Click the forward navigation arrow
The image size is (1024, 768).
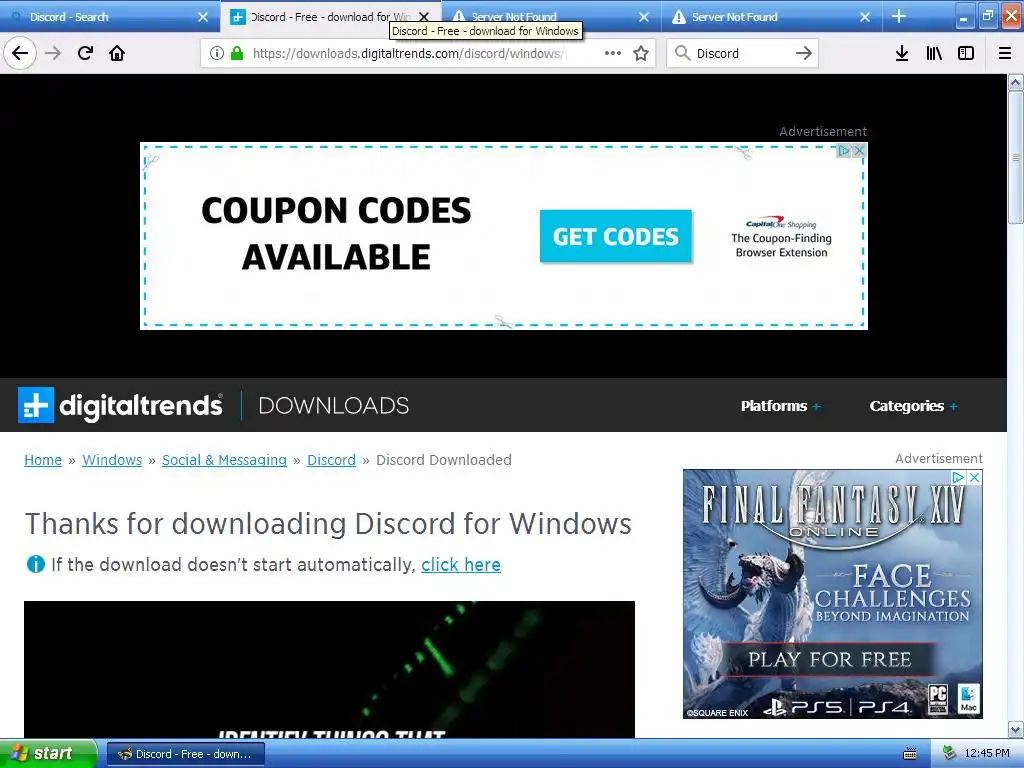point(53,53)
